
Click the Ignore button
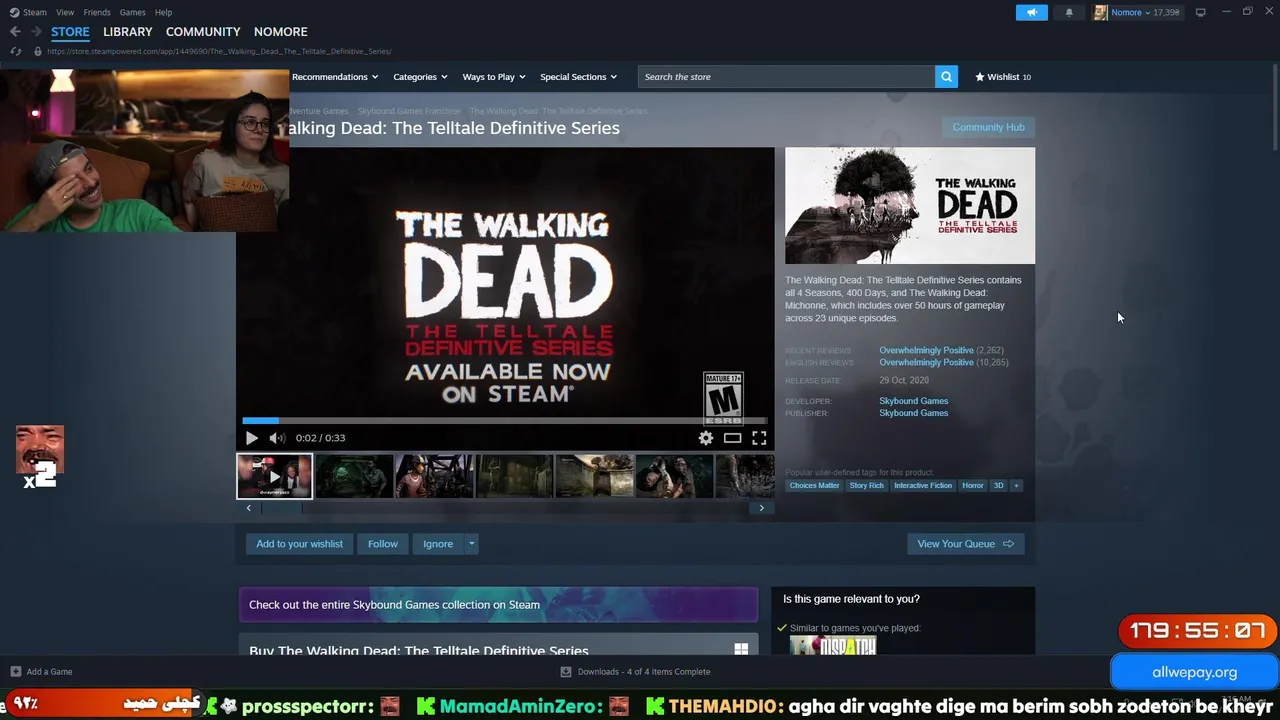click(x=438, y=544)
